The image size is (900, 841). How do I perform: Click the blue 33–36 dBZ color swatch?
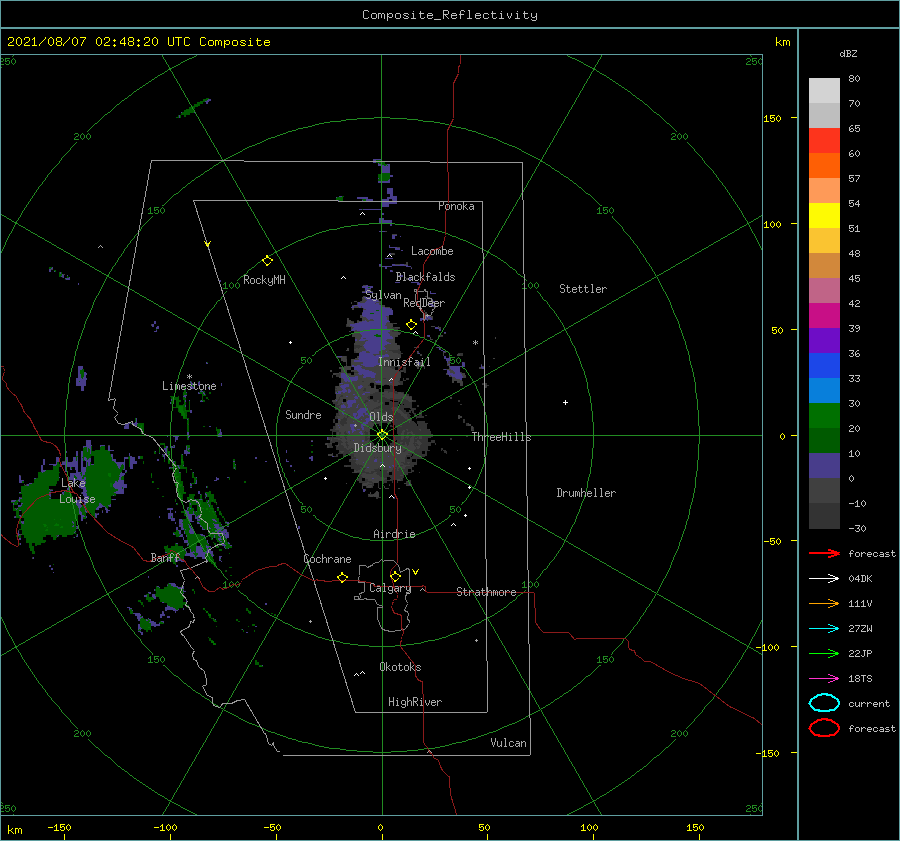[824, 365]
